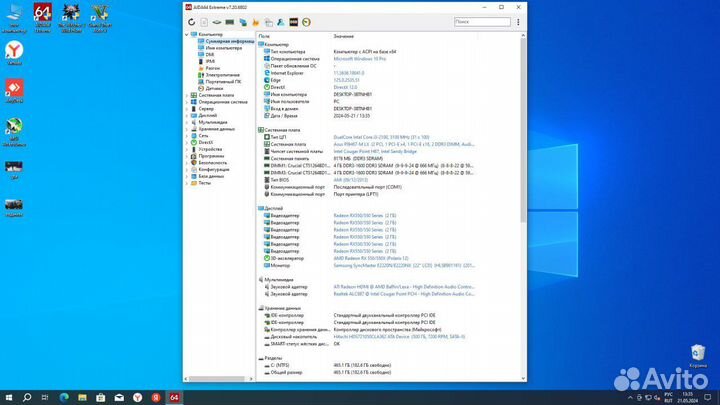
Task: Open the red AnyDesk desktop shortcut
Action: pos(14,90)
